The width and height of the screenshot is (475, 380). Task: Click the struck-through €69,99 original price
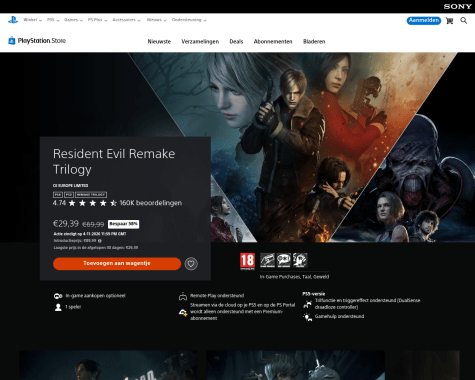pyautogui.click(x=93, y=224)
